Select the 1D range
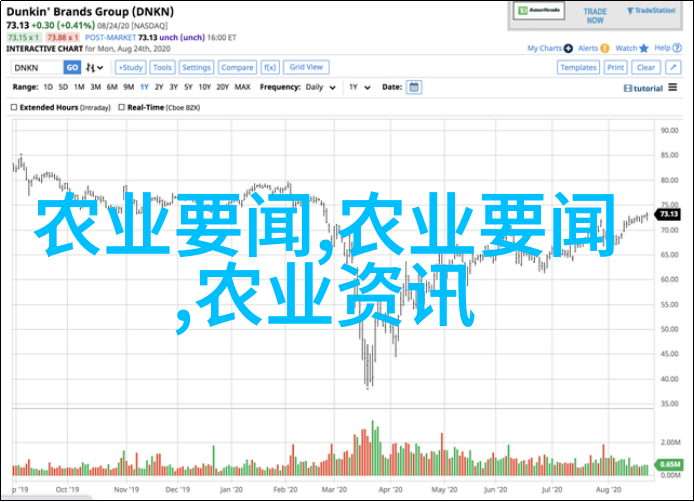The width and height of the screenshot is (695, 502). [48, 87]
